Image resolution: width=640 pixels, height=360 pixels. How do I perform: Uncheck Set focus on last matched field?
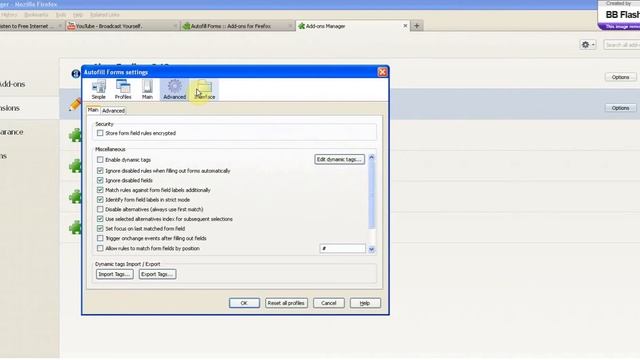100,229
